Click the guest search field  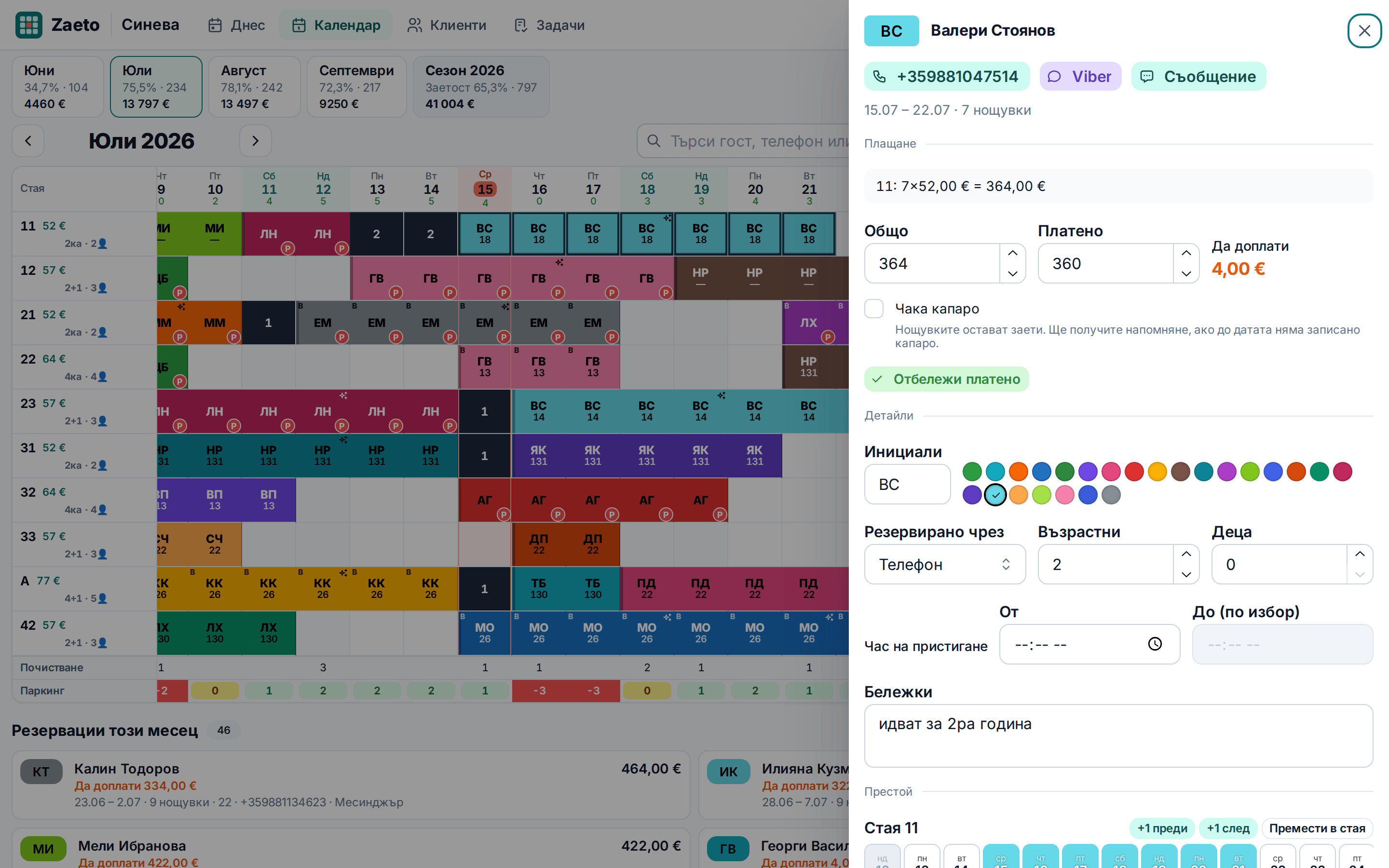point(743,141)
